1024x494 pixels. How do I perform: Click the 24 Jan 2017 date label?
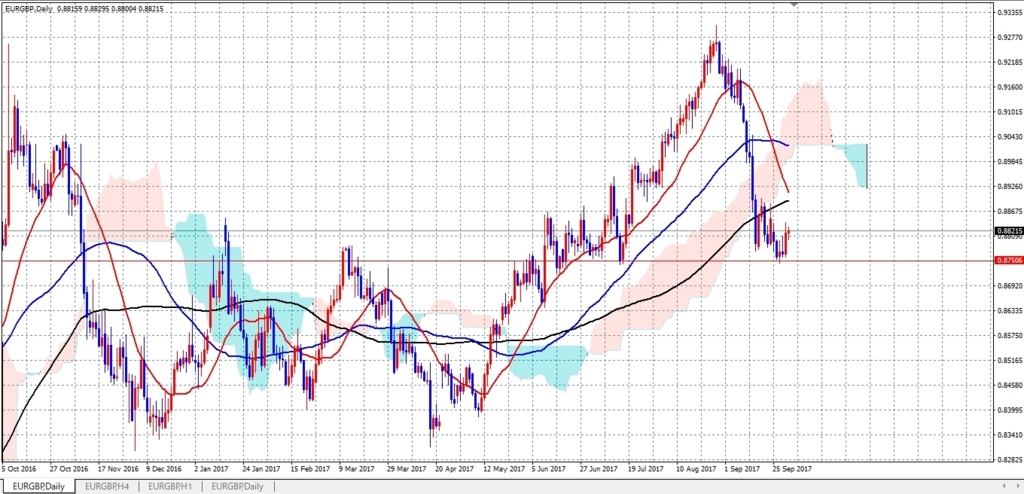tap(261, 469)
